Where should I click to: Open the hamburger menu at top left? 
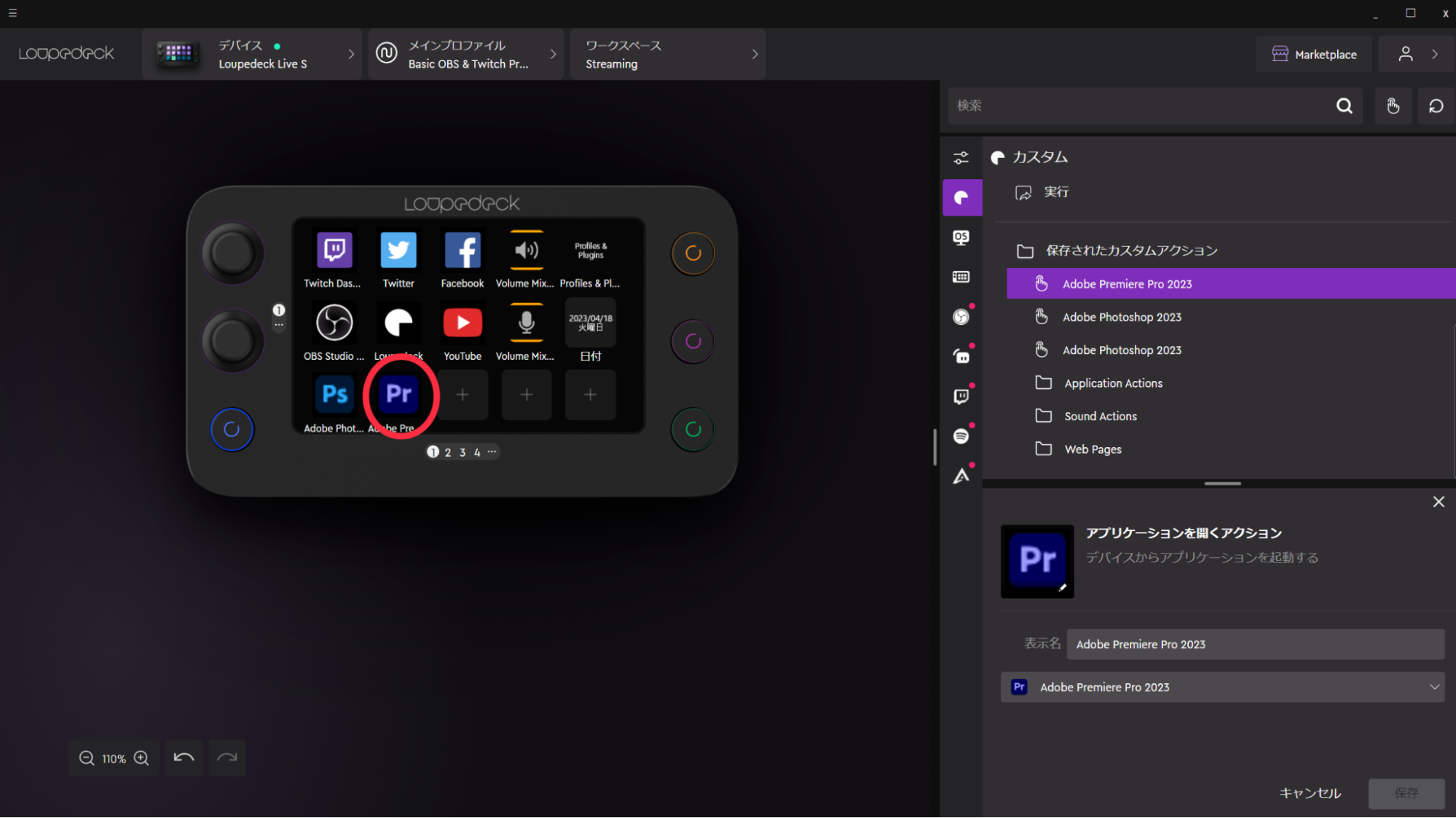[x=12, y=13]
